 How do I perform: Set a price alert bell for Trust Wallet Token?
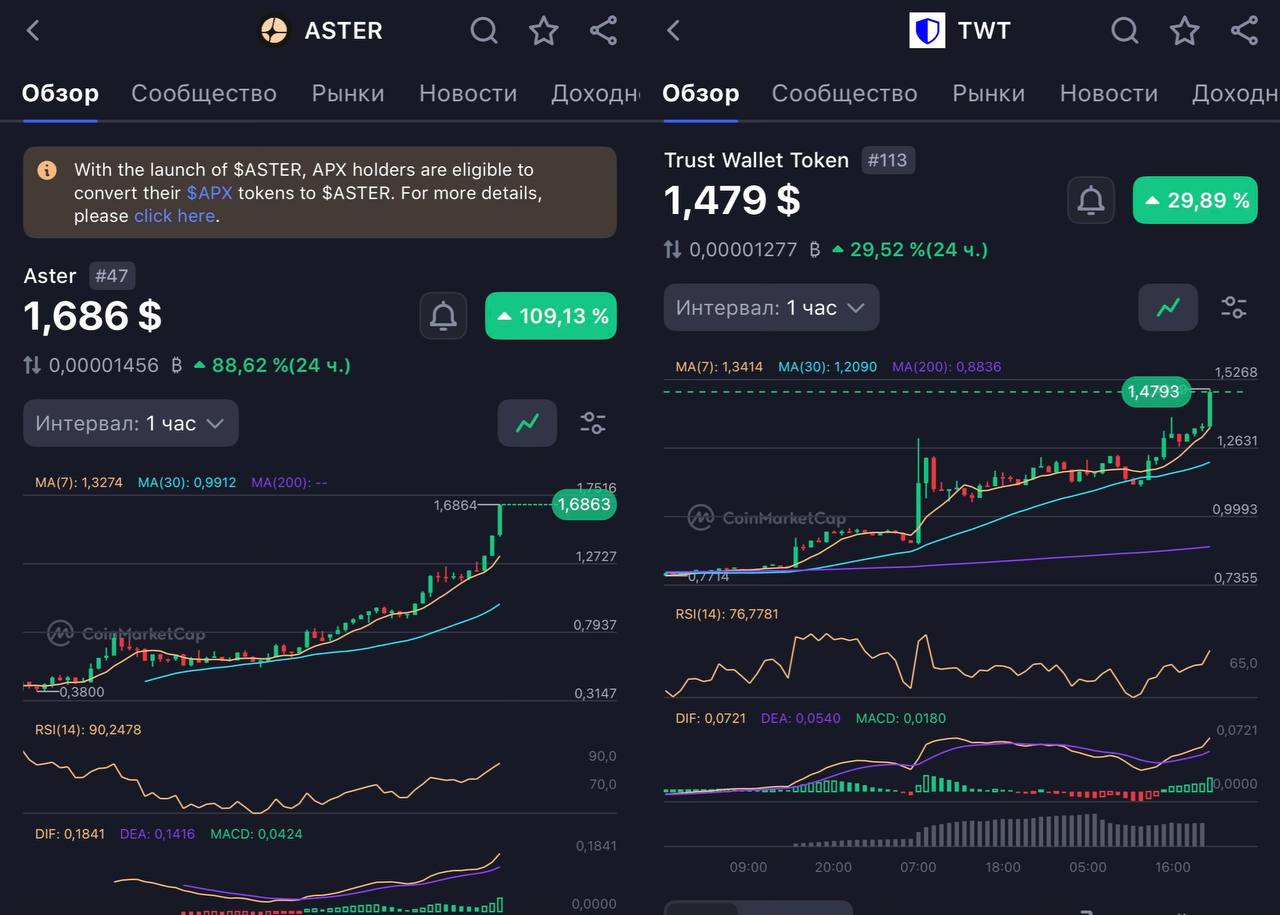(x=1091, y=201)
